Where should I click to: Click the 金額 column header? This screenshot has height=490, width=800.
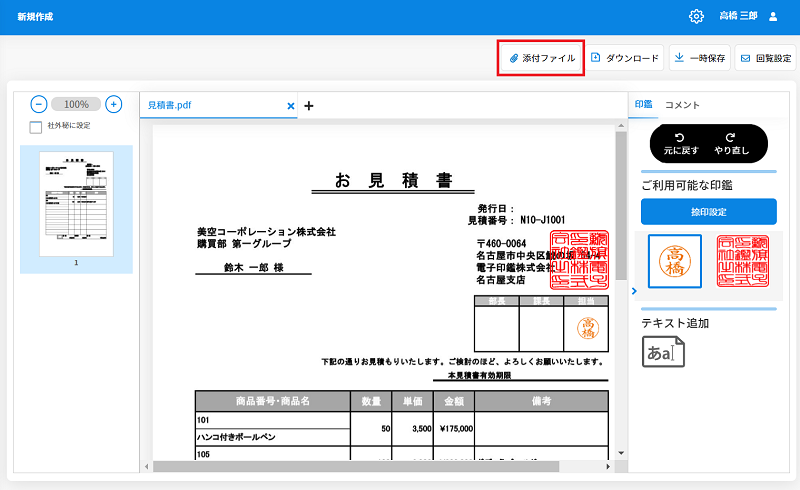[x=454, y=401]
